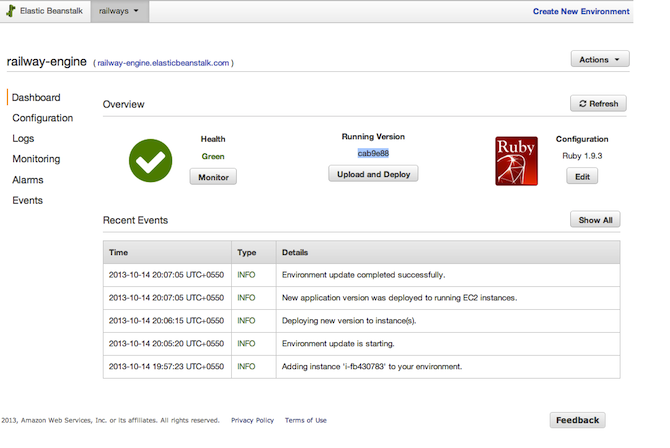Image resolution: width=670 pixels, height=448 pixels.
Task: Open the railway-engine.elasticbeanstalk.com URL
Action: coord(165,62)
